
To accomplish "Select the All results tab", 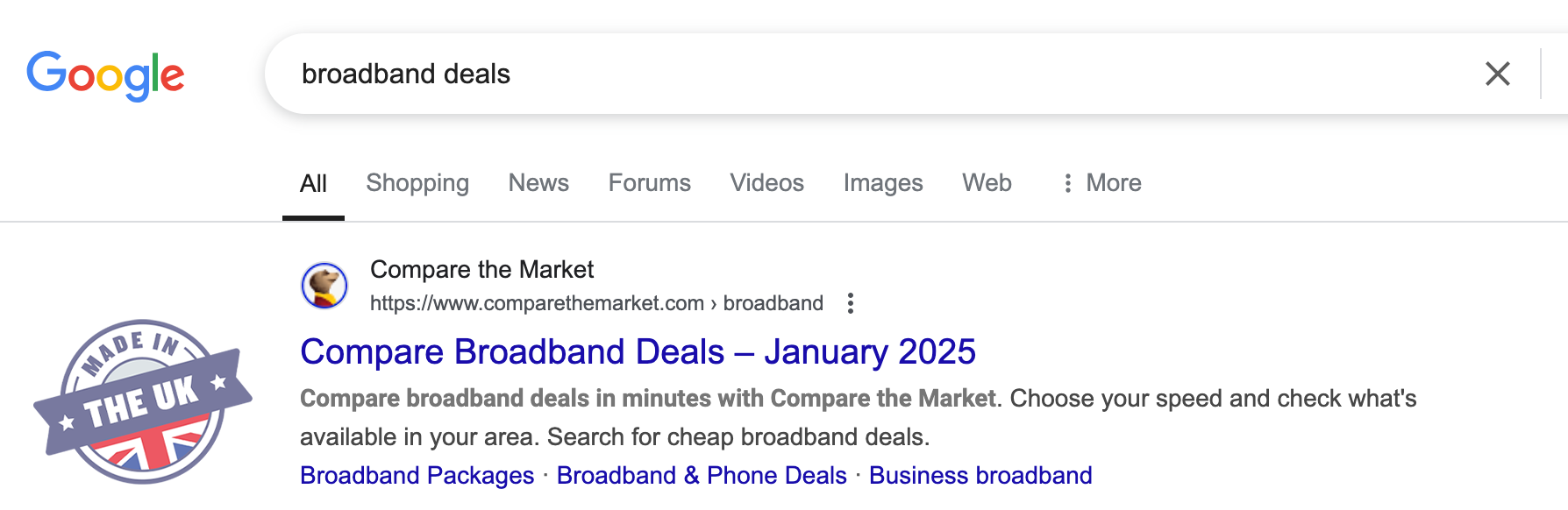I will (x=313, y=184).
